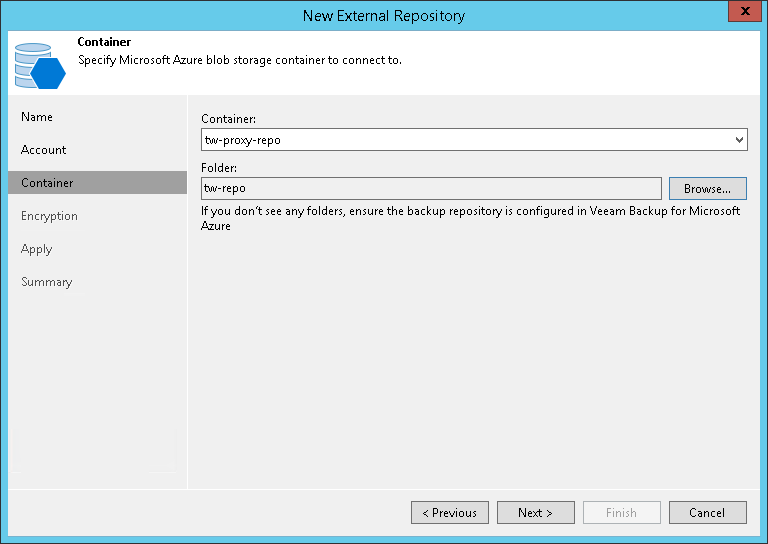Click the Azure repository icon in header

coord(39,64)
